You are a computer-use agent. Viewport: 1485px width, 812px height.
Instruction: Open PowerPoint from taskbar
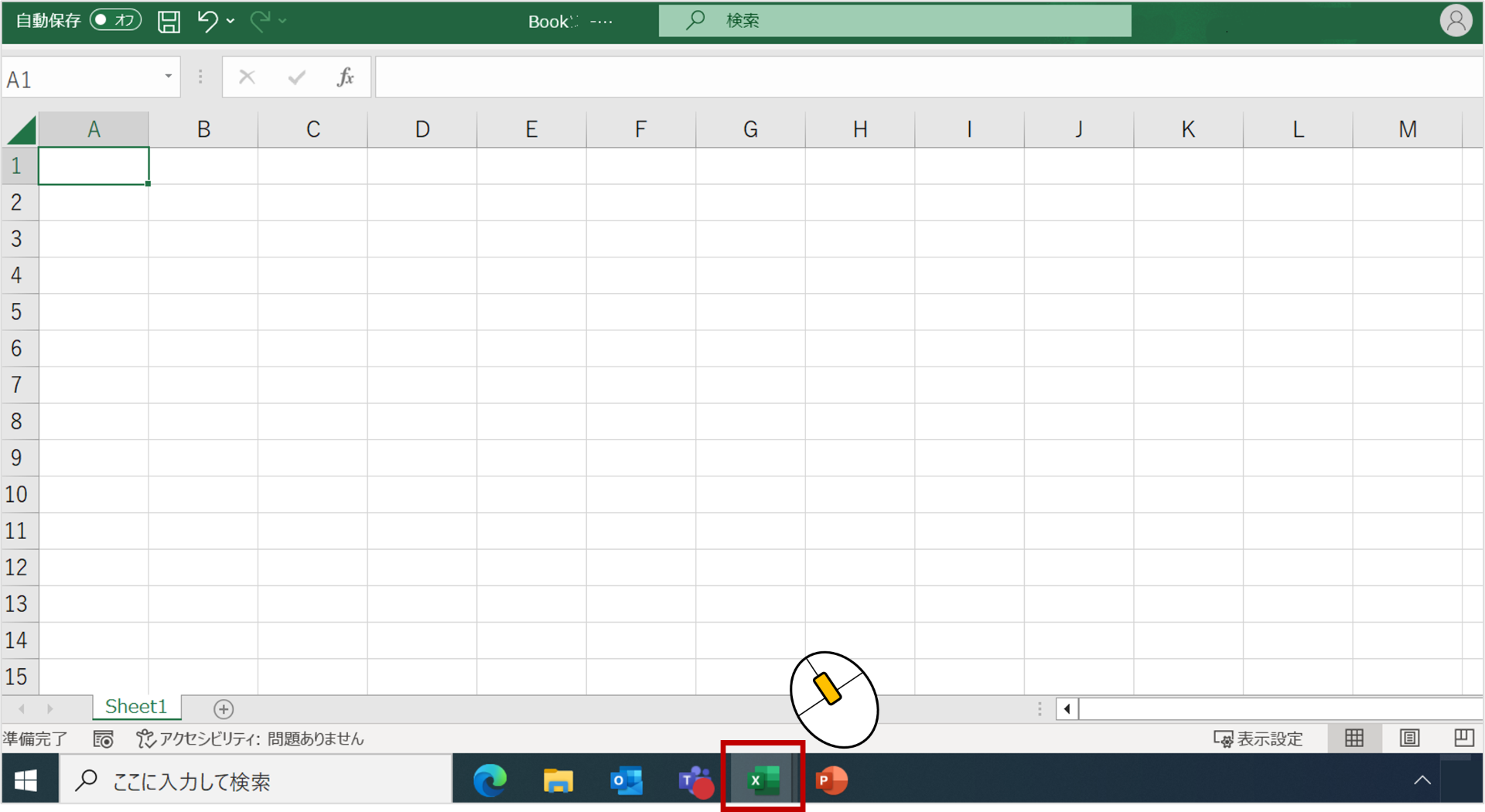pyautogui.click(x=831, y=780)
